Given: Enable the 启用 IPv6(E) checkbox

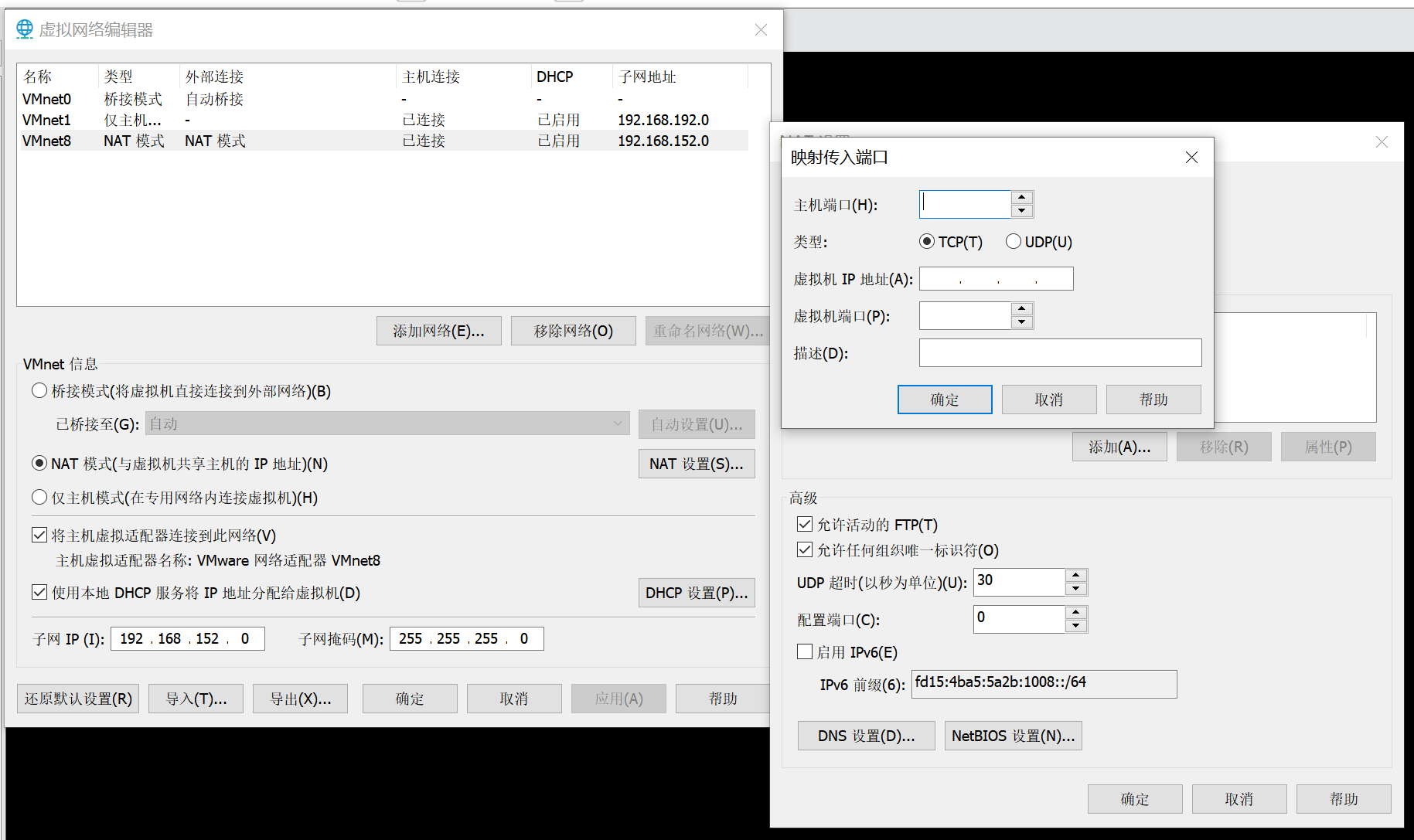Looking at the screenshot, I should click(805, 651).
